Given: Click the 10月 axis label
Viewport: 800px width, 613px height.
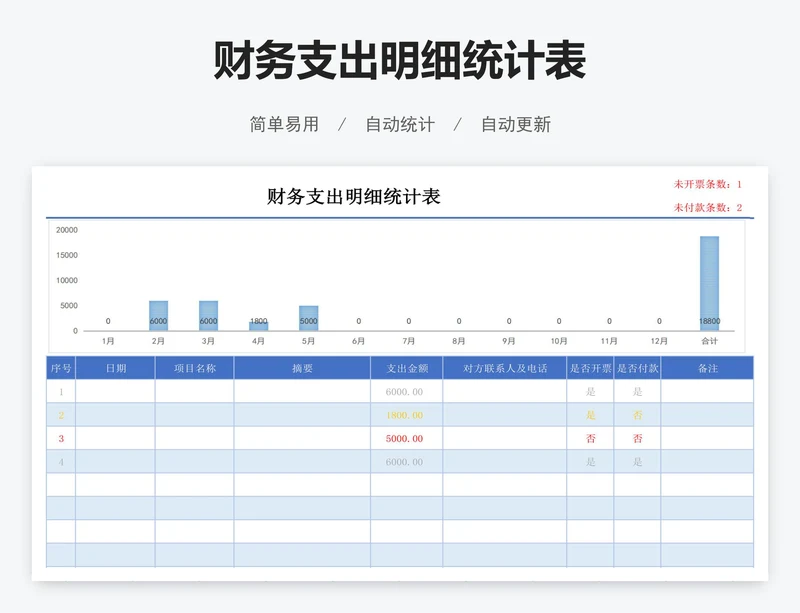Looking at the screenshot, I should [x=559, y=341].
